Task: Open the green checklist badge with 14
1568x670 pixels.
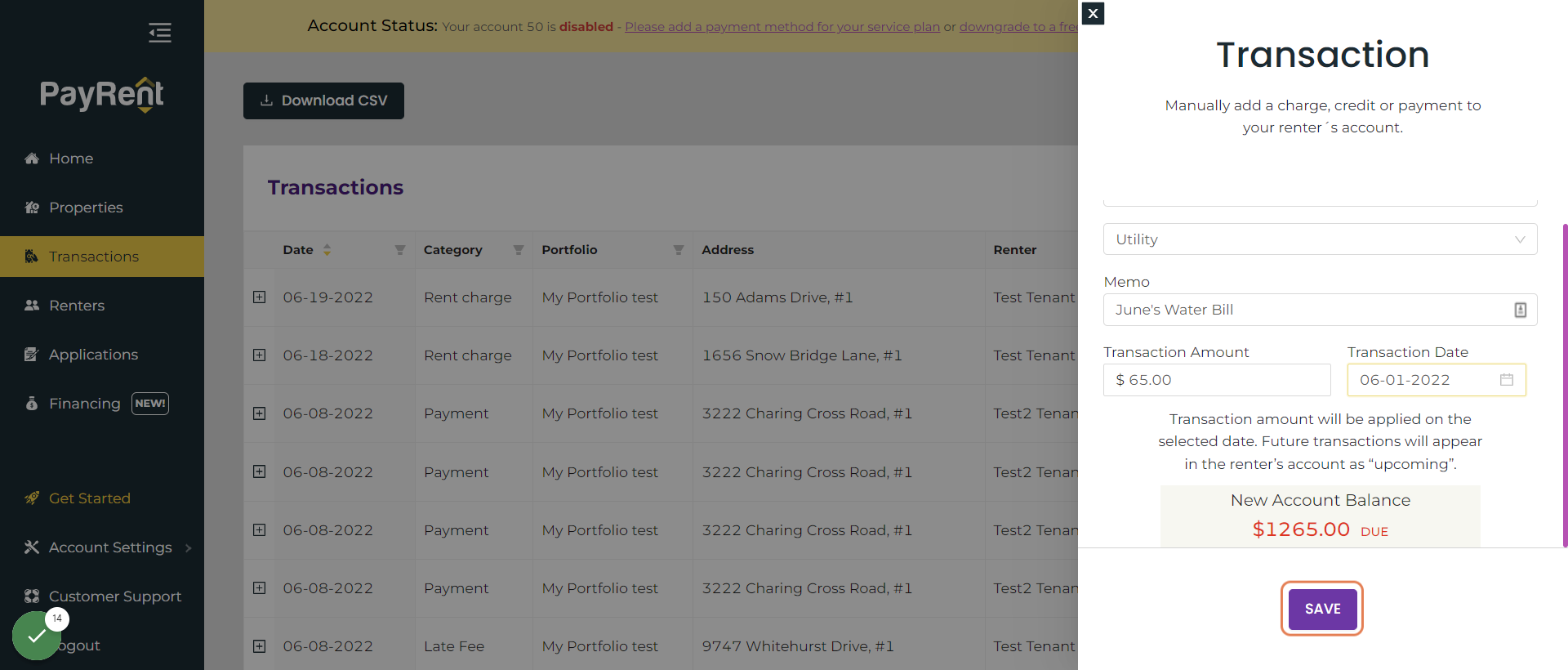Action: coord(37,635)
